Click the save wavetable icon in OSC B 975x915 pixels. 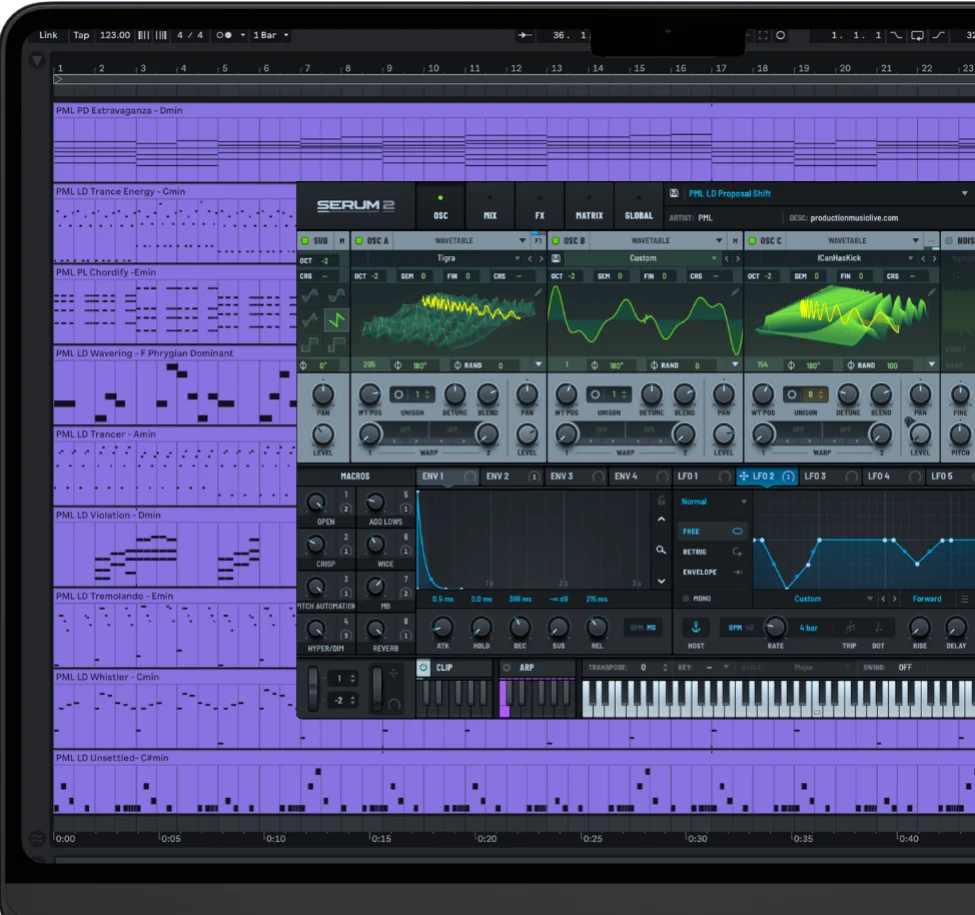click(x=557, y=258)
